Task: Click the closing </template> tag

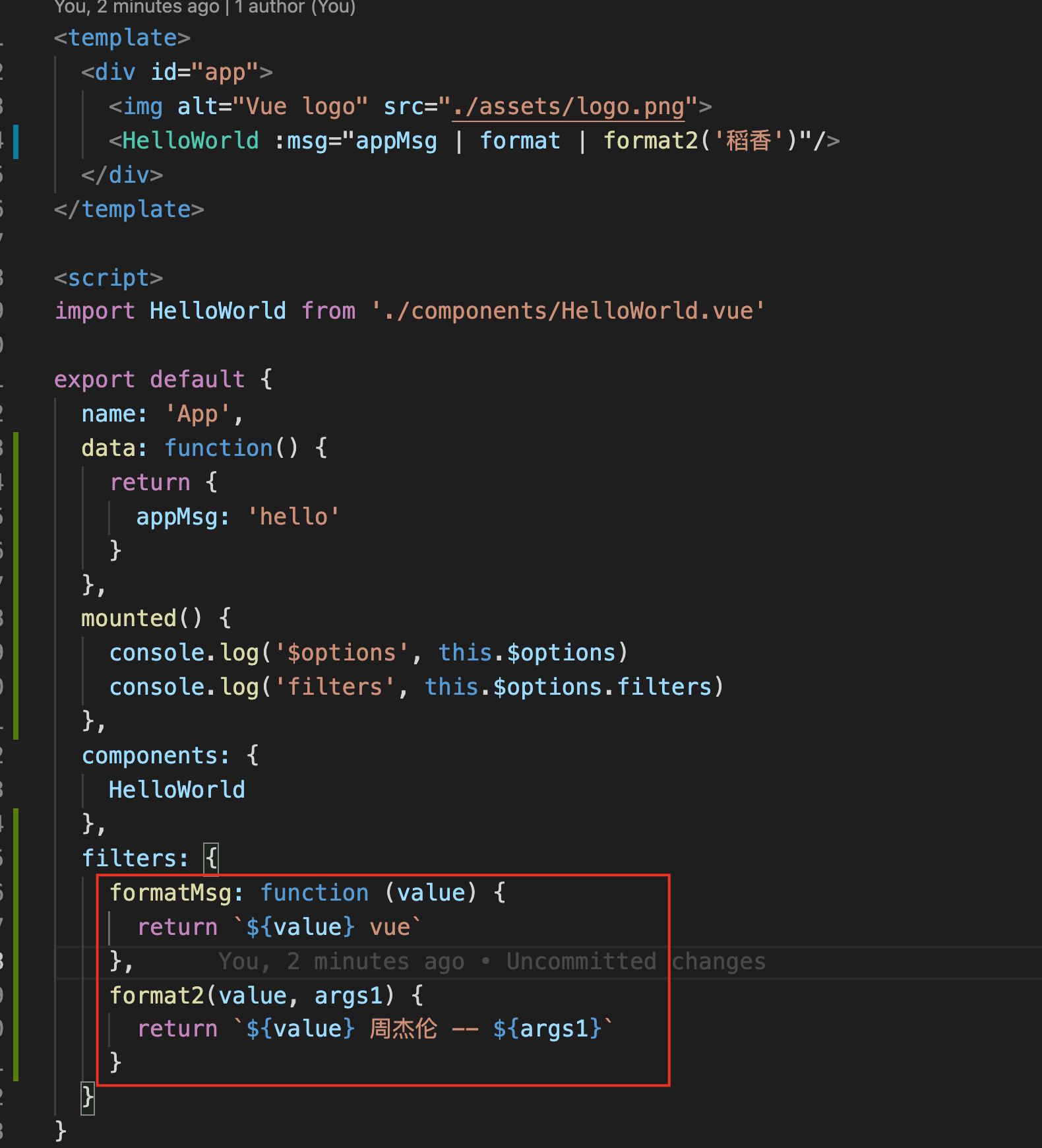Action: coord(129,209)
